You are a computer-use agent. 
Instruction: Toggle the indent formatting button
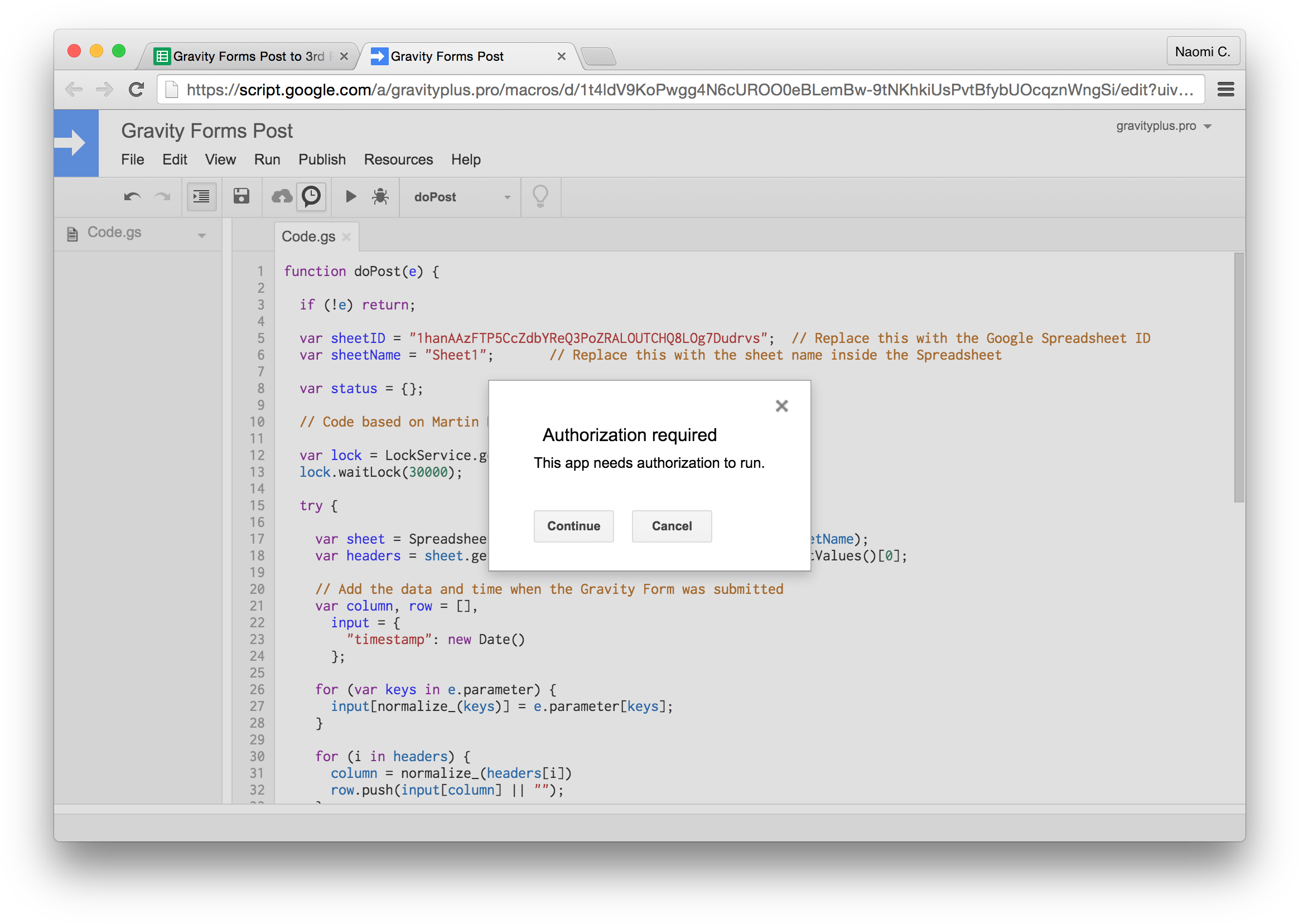201,197
